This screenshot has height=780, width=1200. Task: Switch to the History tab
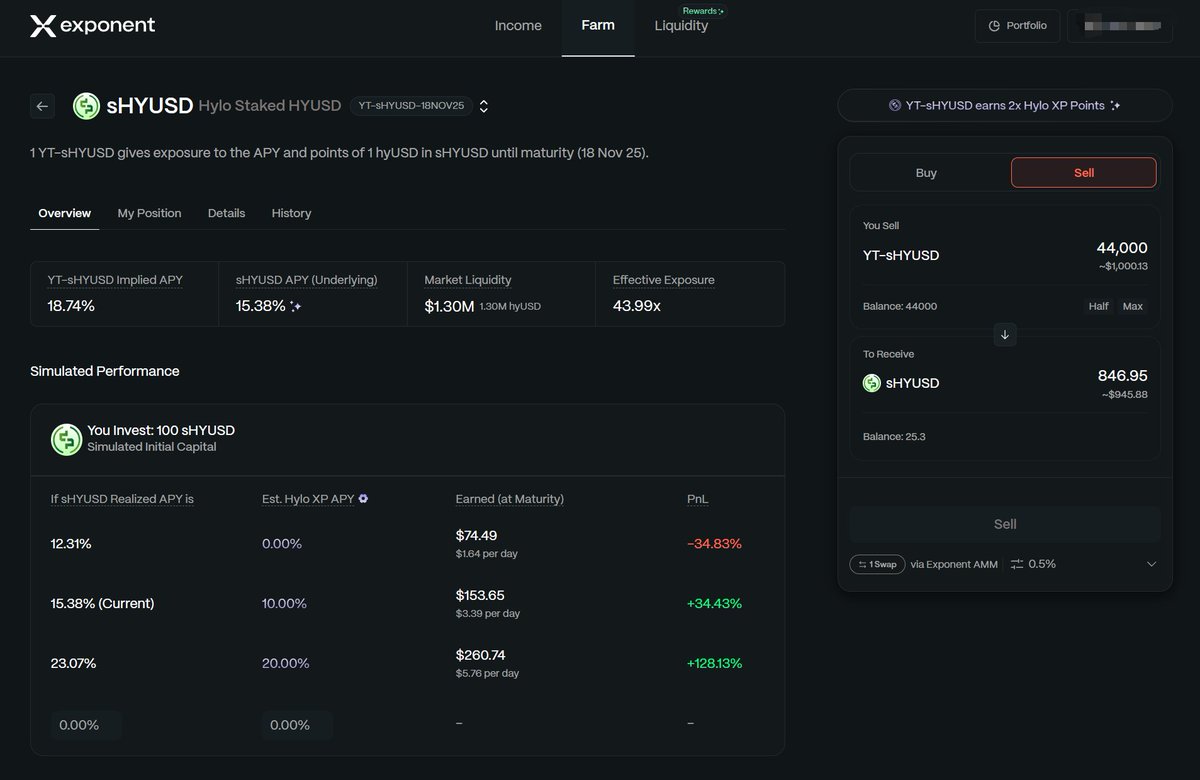point(291,213)
